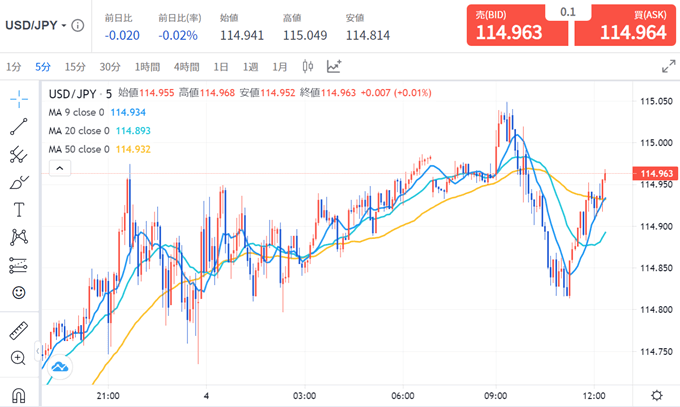Click the 売(BID) 114.963 sell button
Screen dimensions: 680x407
click(517, 25)
